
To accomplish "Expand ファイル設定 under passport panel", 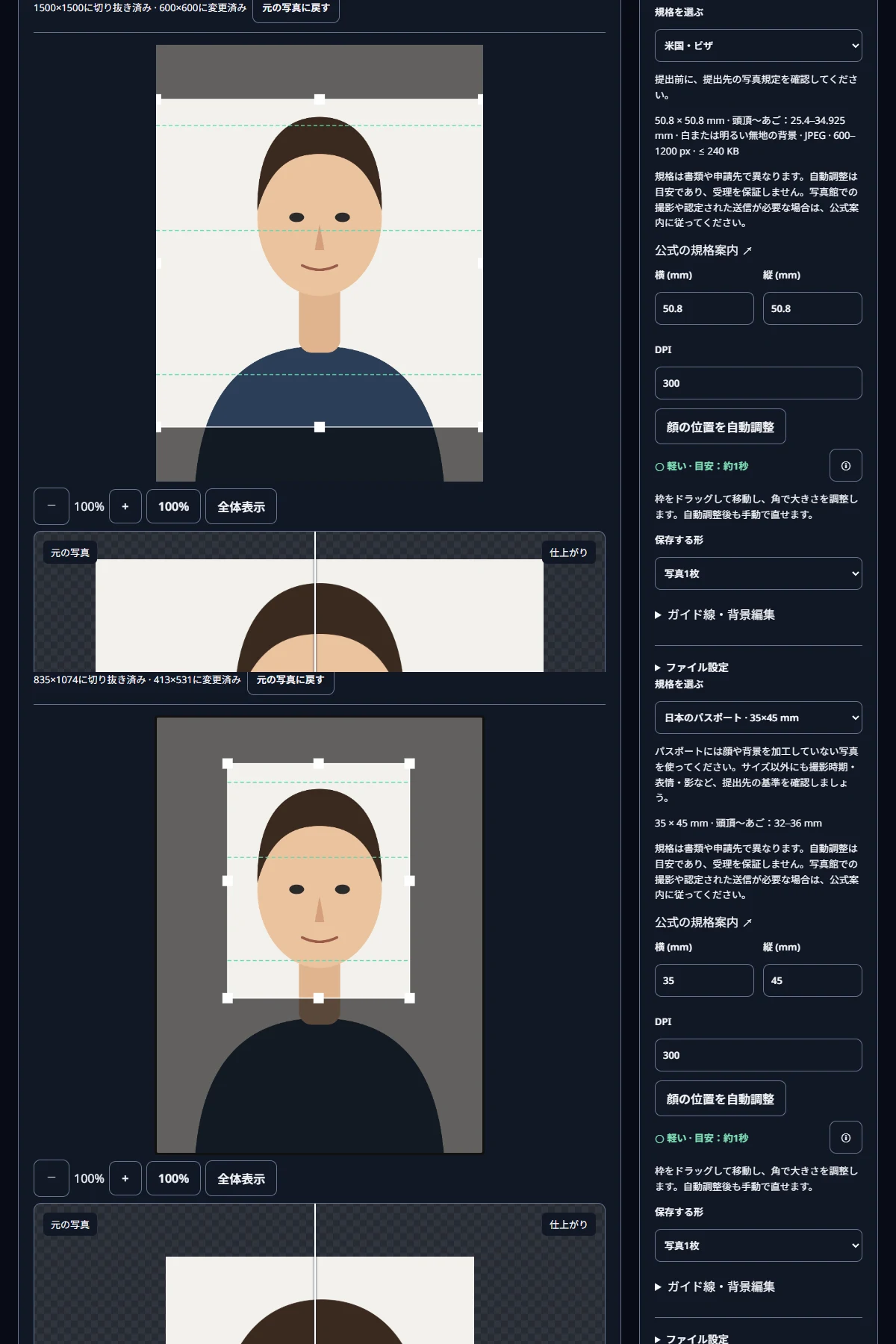I will [691, 1337].
